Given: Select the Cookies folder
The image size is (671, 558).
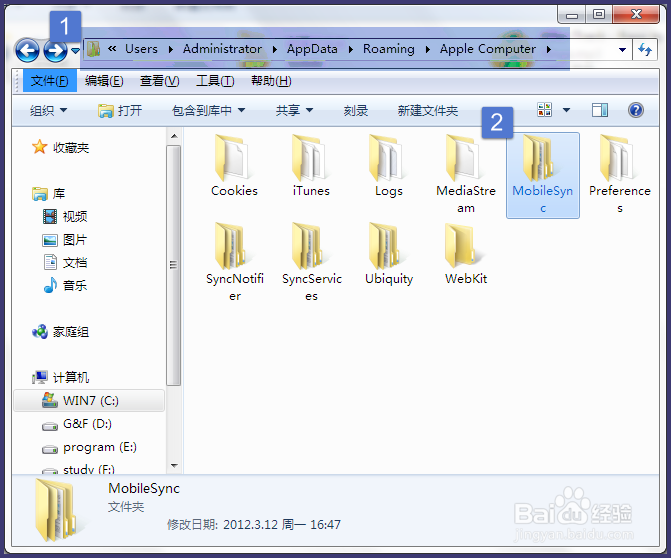Looking at the screenshot, I should [x=234, y=166].
